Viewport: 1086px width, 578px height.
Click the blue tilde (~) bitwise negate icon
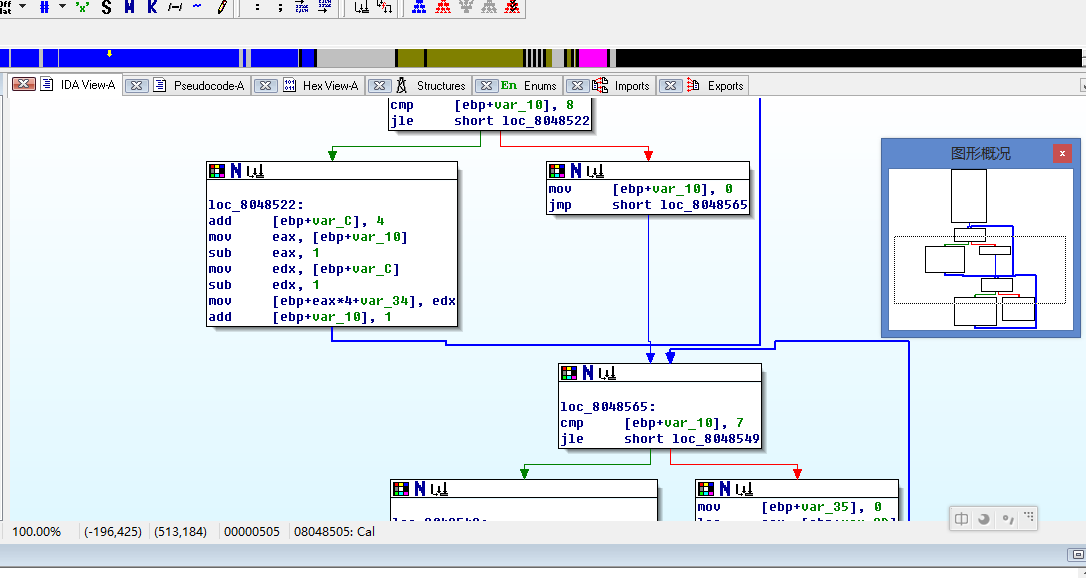click(197, 7)
